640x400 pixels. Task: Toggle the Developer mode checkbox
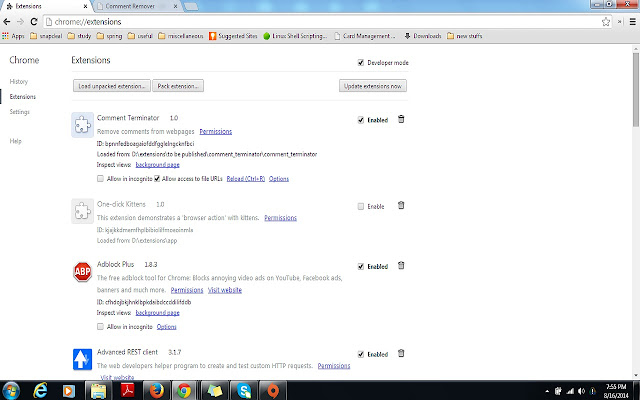[x=360, y=62]
